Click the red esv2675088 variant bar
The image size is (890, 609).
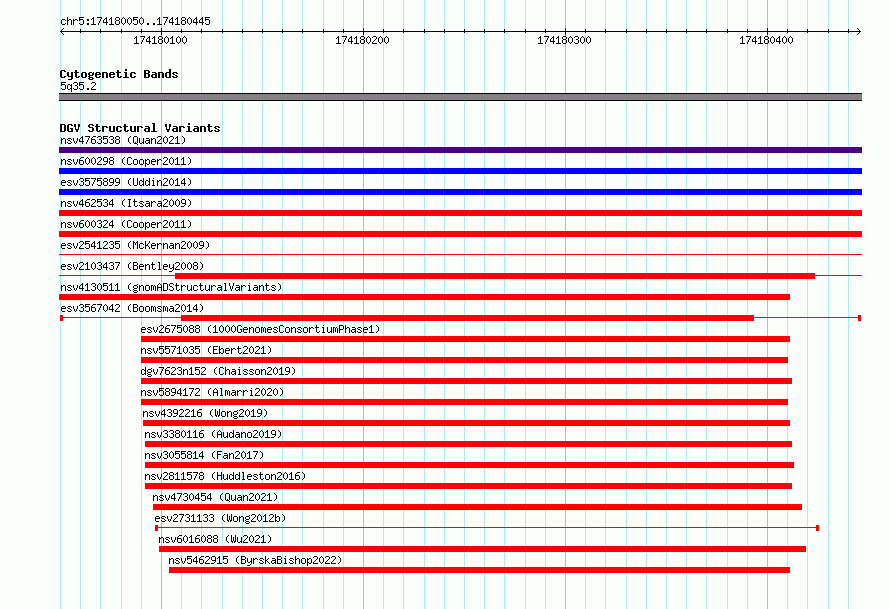[465, 339]
